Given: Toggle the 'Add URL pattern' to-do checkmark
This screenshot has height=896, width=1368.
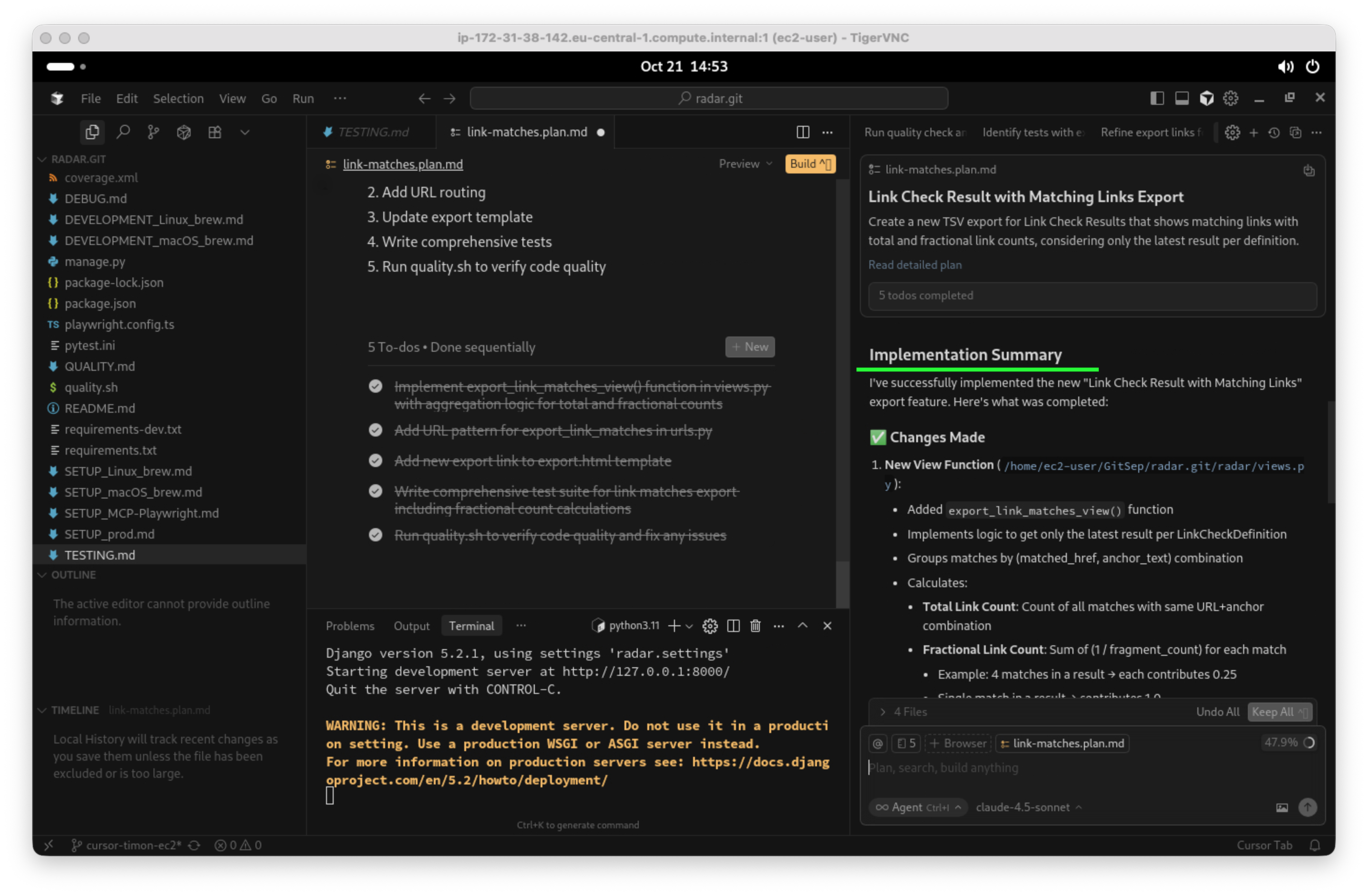Looking at the screenshot, I should 375,430.
